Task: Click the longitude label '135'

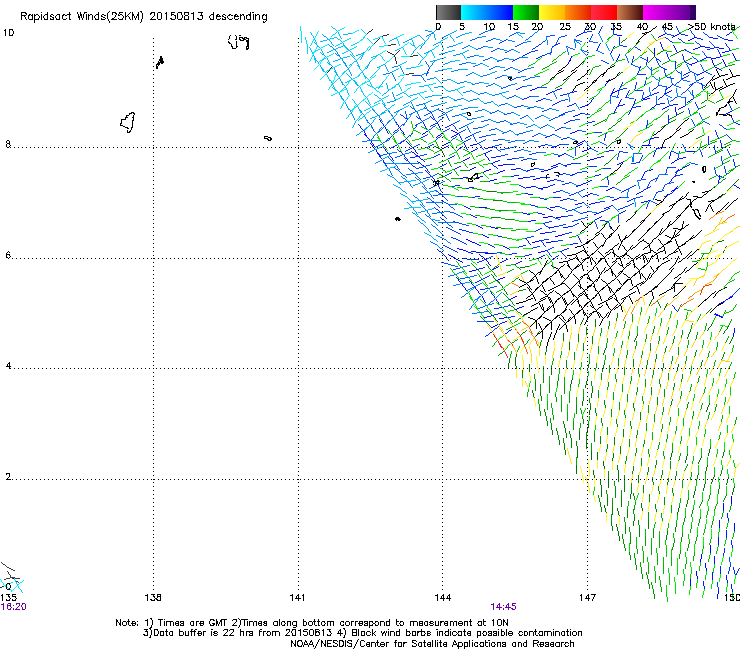Action: pyautogui.click(x=8, y=598)
